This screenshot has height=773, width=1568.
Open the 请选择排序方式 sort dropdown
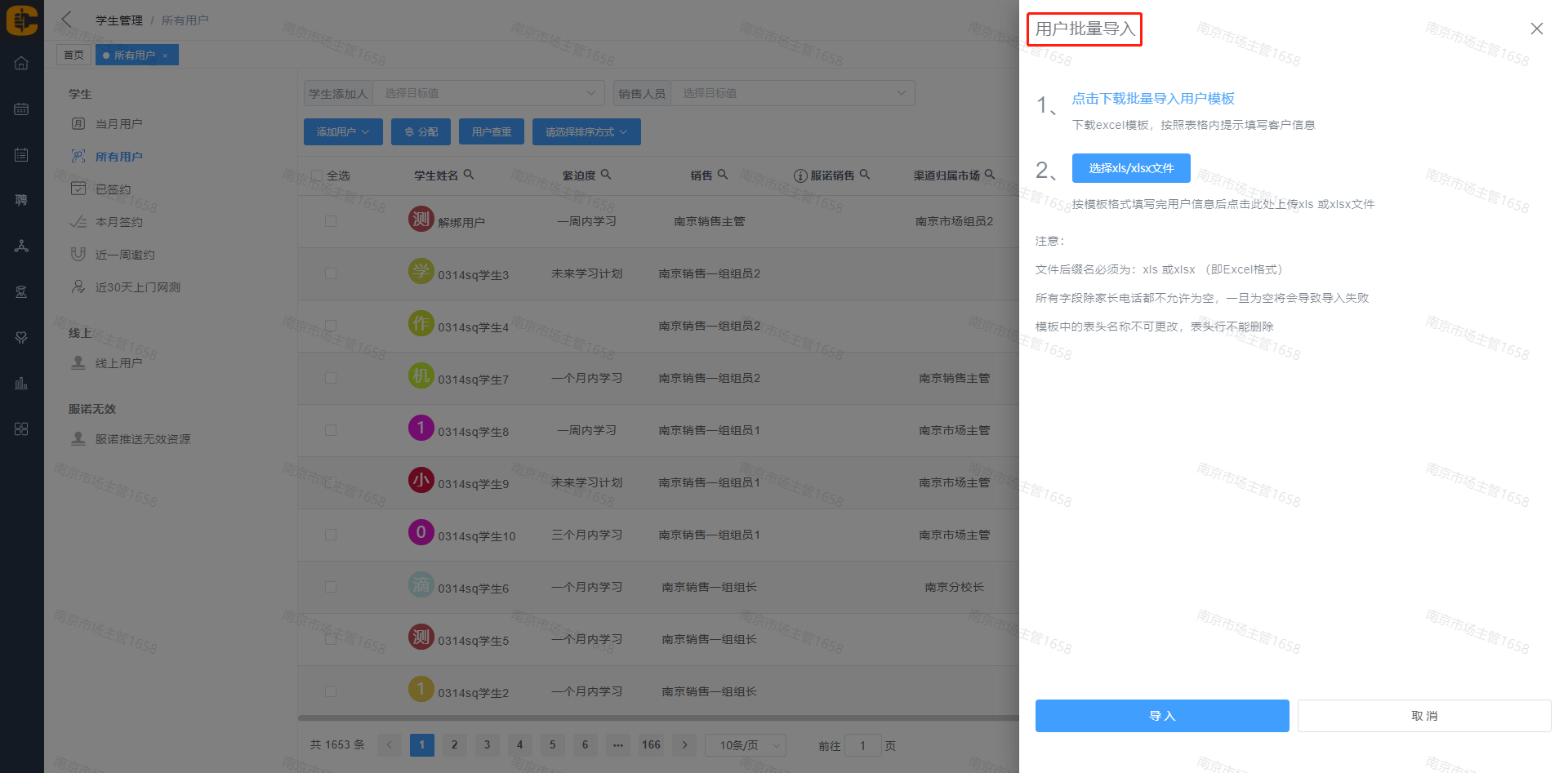coord(586,132)
